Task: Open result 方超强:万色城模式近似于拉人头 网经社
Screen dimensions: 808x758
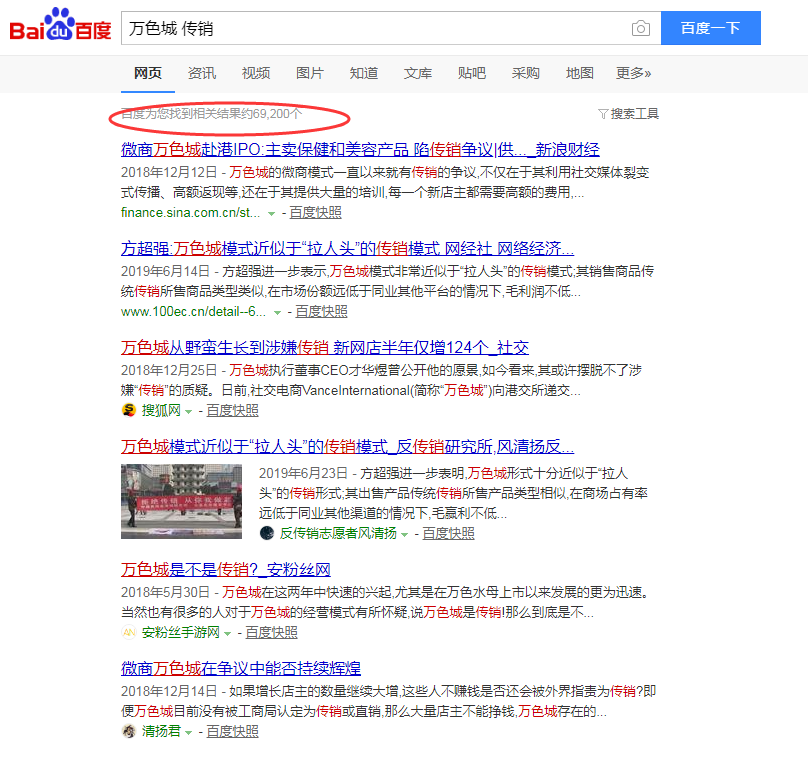Action: tap(347, 248)
